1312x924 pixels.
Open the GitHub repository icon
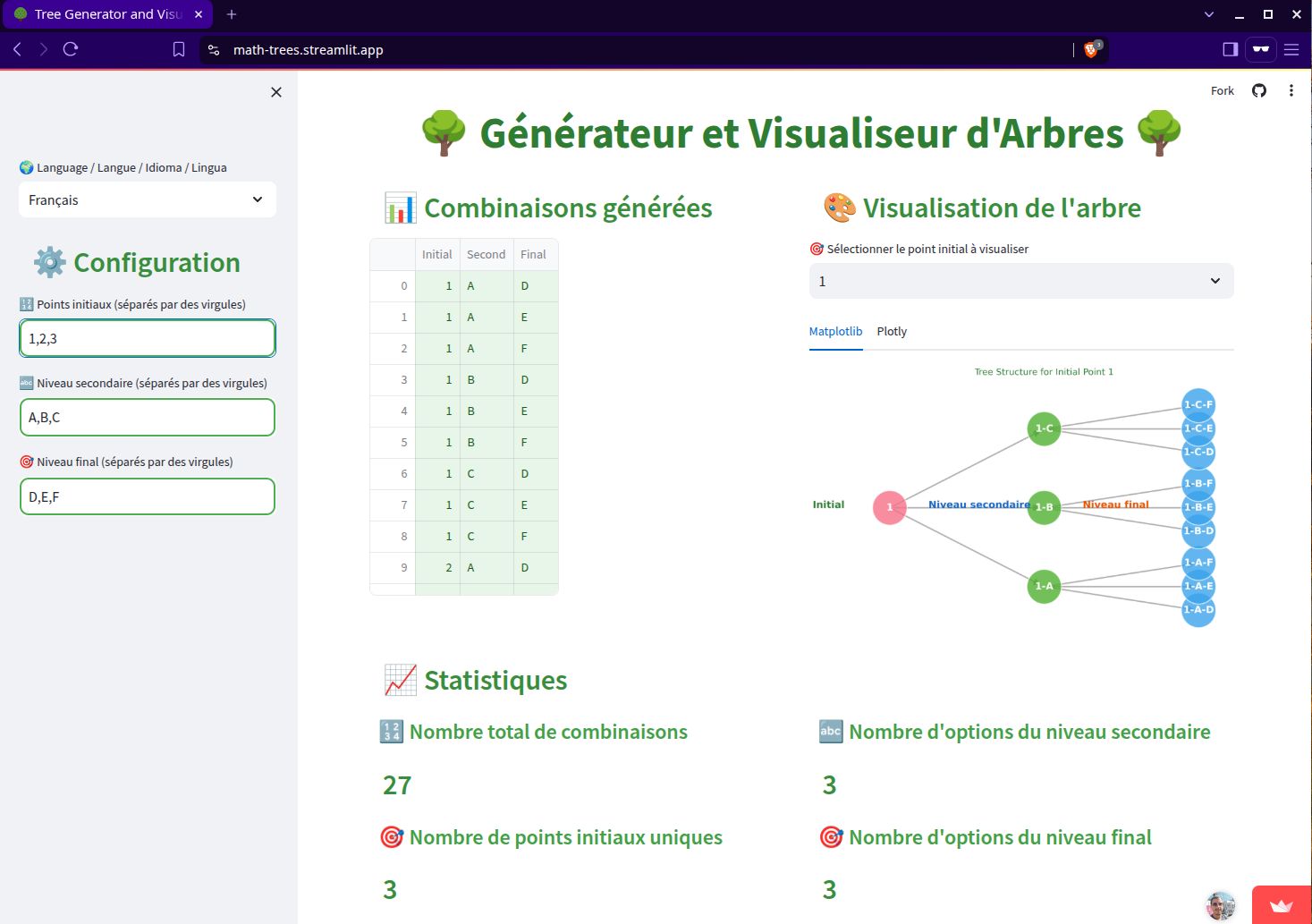1259,90
